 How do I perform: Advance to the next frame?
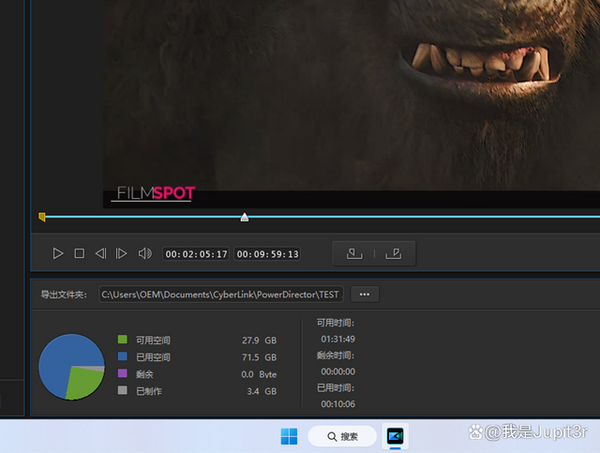(122, 254)
